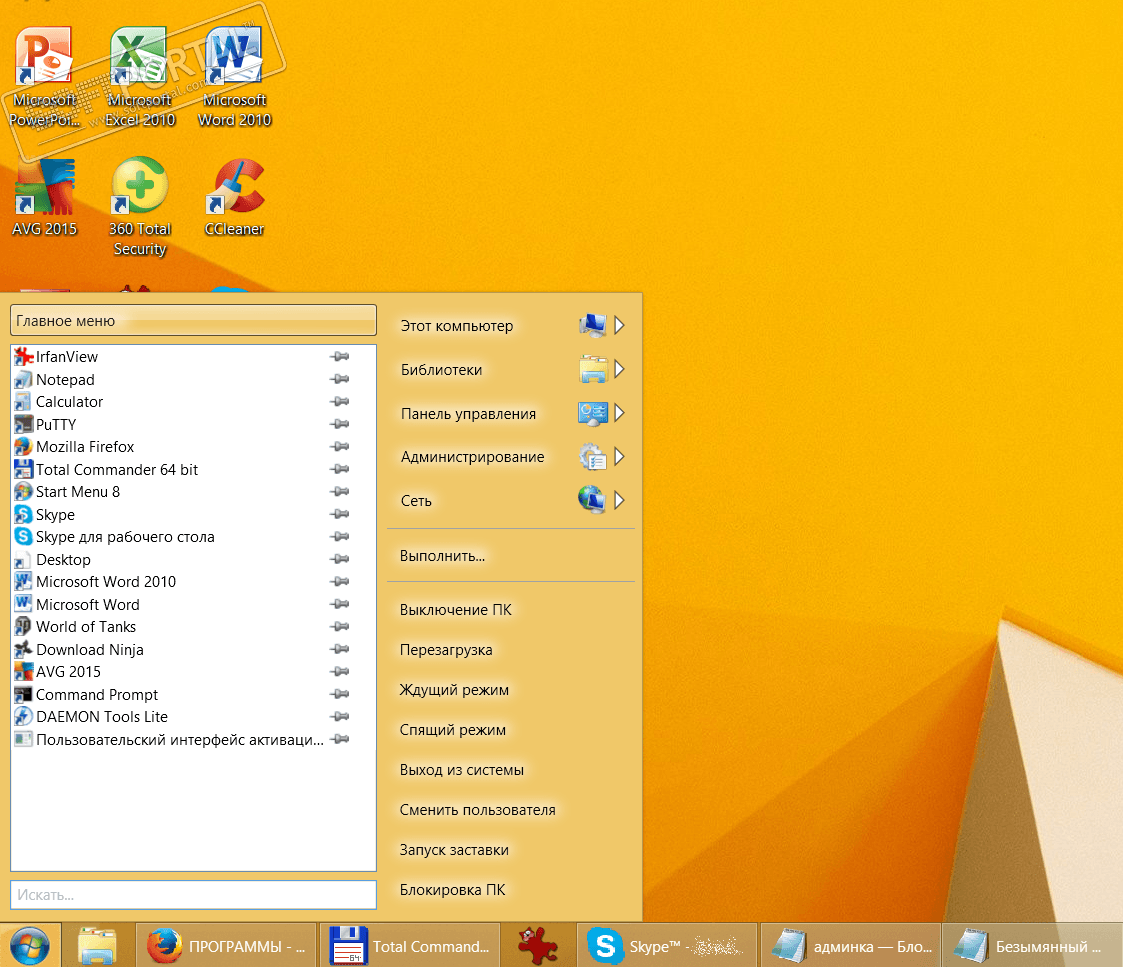
Task: Open the Microsoft Word 2010 desktop icon
Action: [x=234, y=77]
